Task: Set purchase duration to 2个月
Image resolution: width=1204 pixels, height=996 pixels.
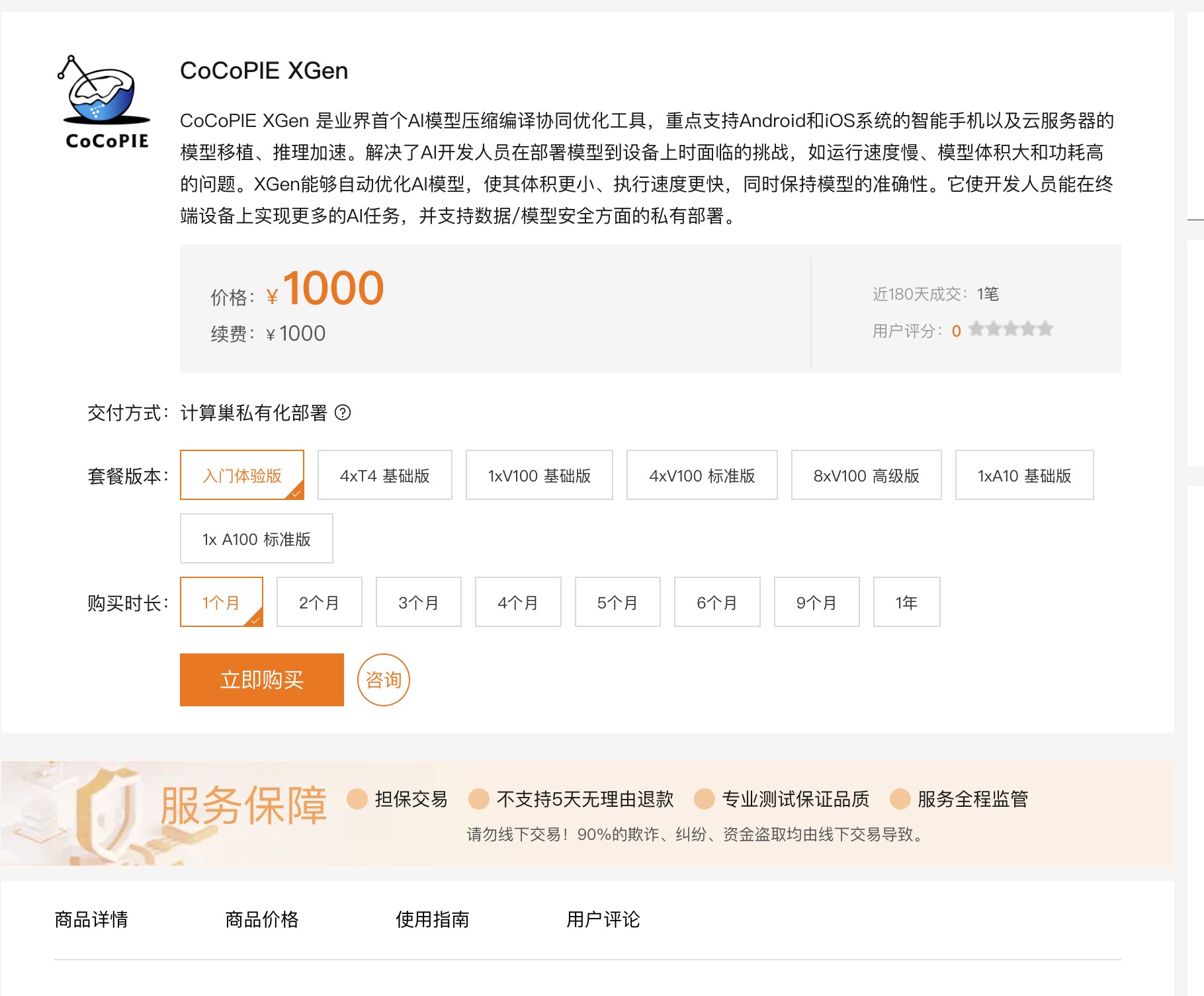Action: point(320,602)
